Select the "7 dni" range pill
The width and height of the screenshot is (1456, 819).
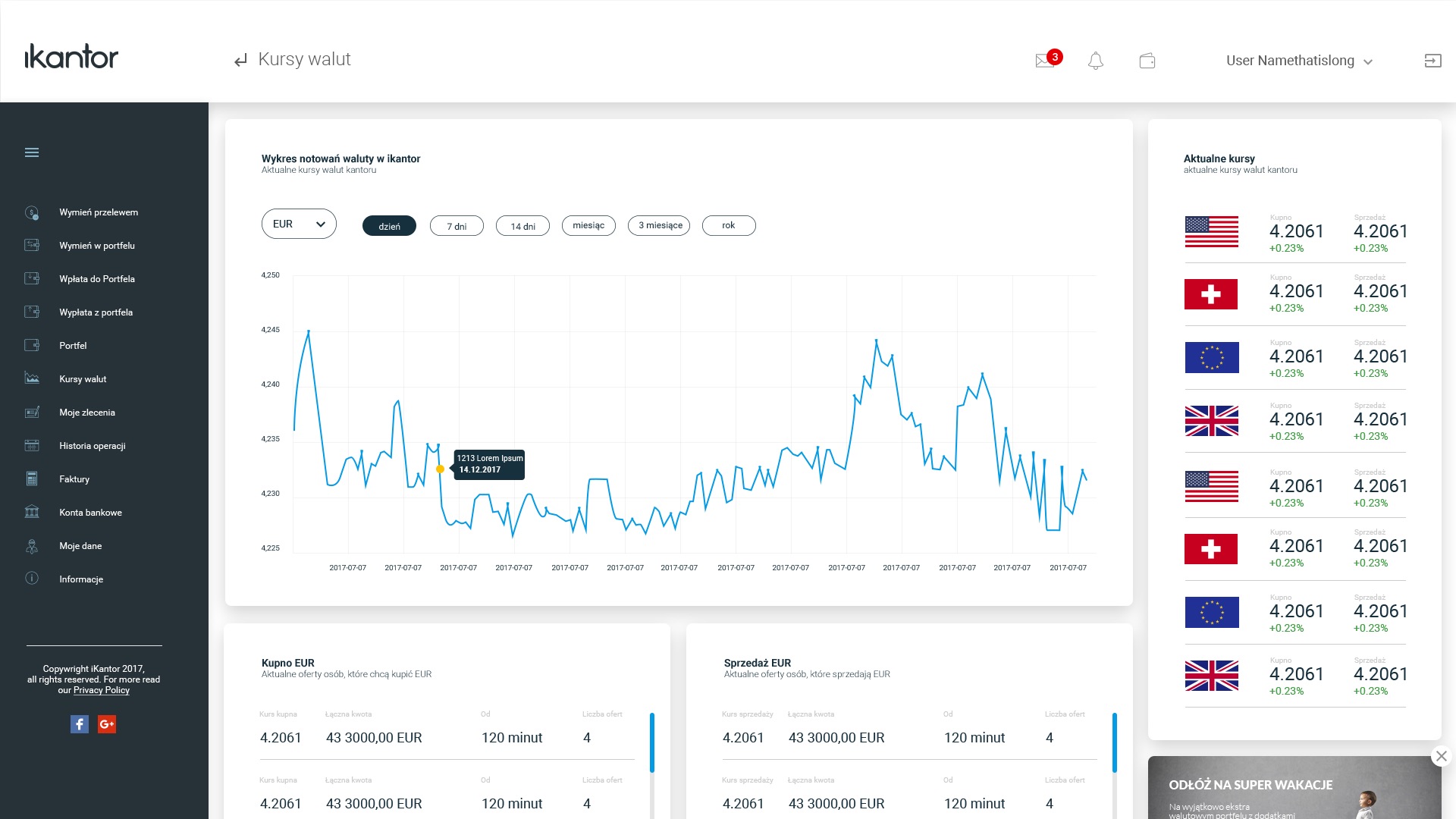457,226
